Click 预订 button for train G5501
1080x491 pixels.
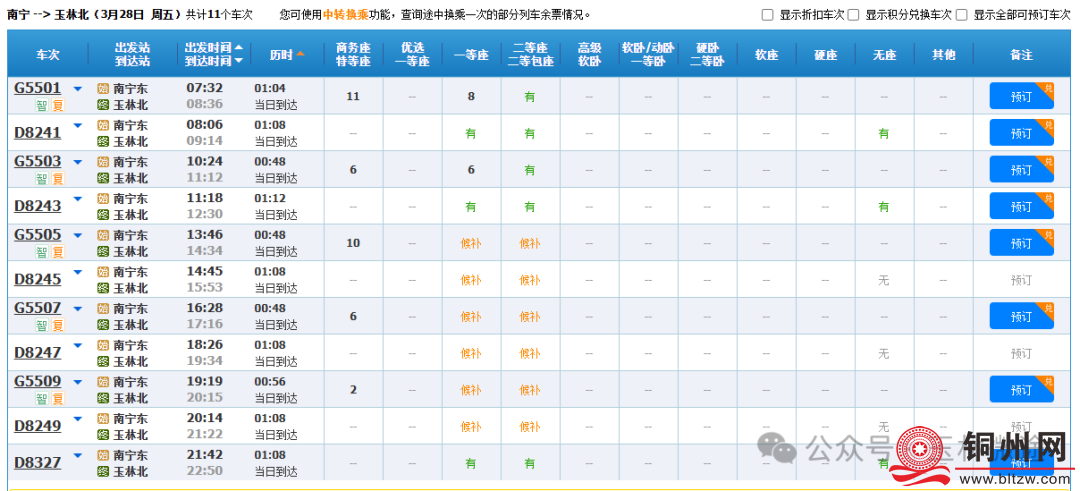point(1020,97)
